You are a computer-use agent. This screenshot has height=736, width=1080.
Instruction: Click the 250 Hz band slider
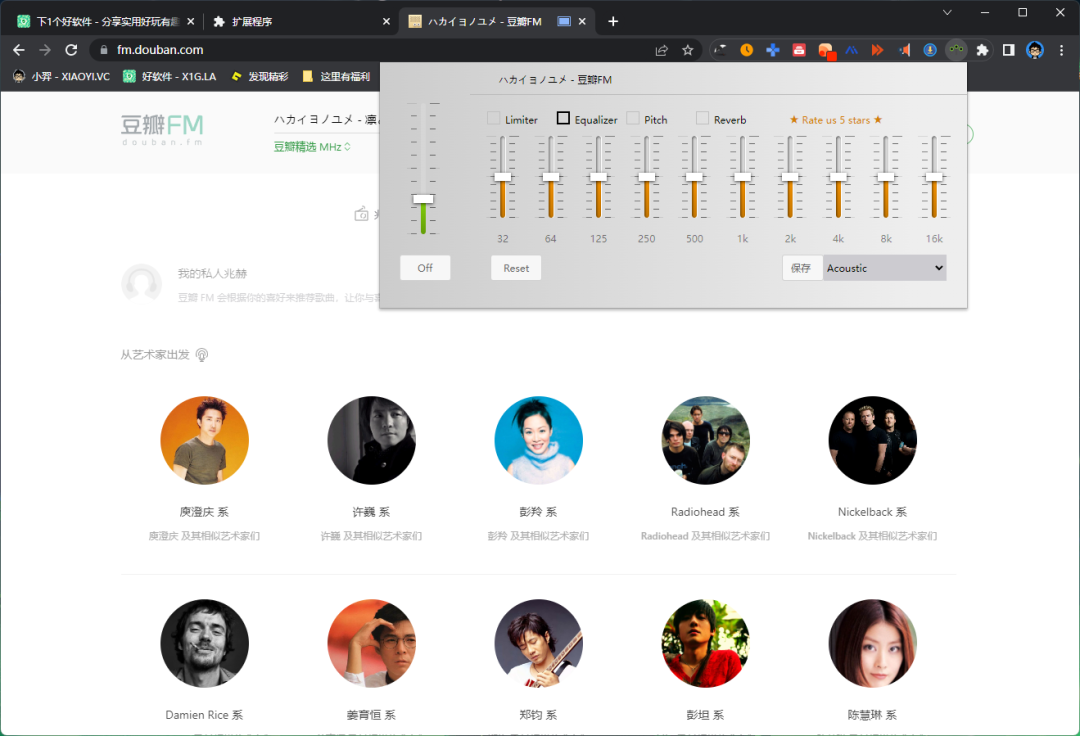[x=647, y=177]
